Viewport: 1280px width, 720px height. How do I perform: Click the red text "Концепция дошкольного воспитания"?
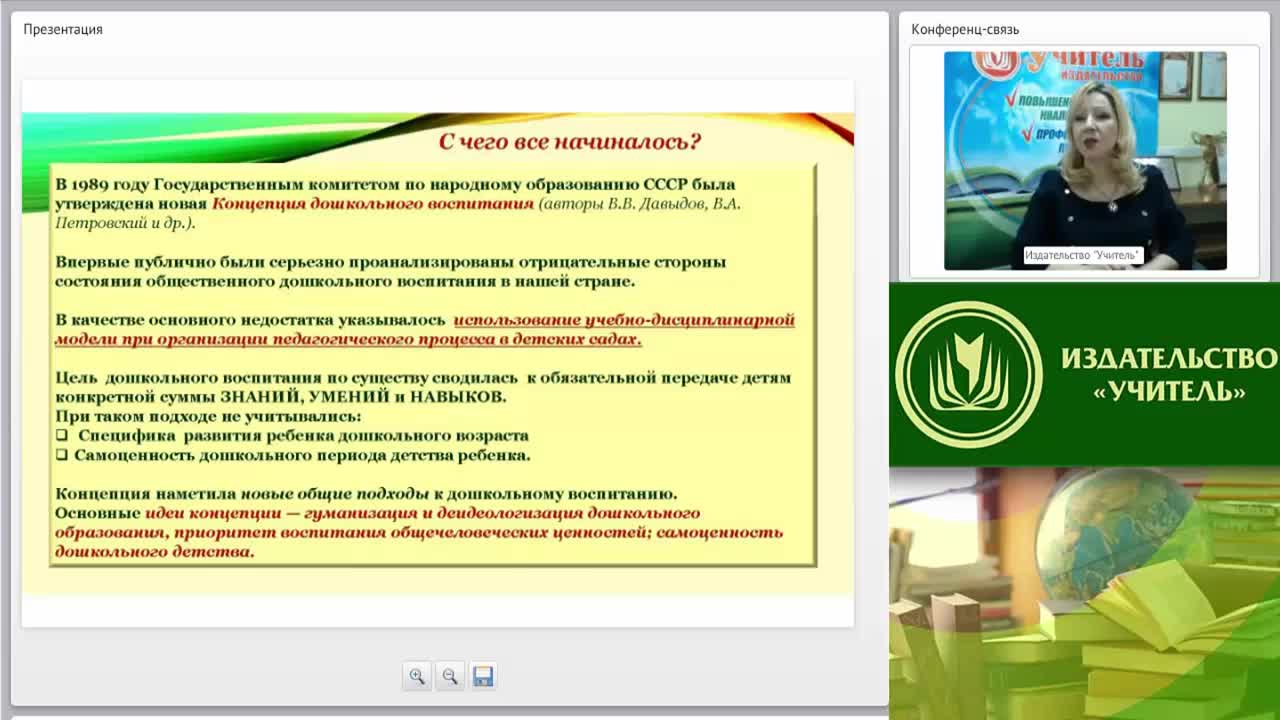click(374, 203)
